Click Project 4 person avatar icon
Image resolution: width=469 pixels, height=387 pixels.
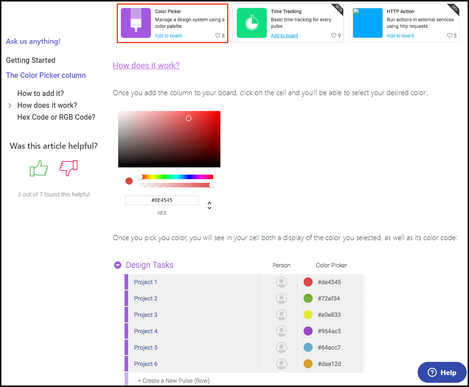click(x=281, y=331)
